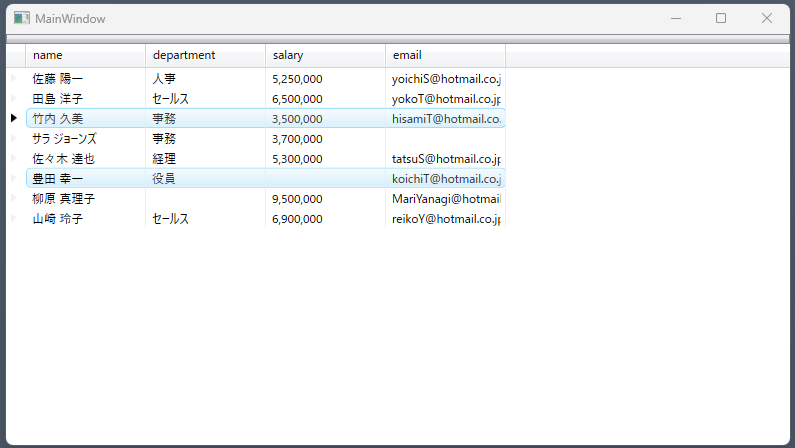Select the row header of 田島 洋子
The image size is (795, 448).
[x=16, y=98]
